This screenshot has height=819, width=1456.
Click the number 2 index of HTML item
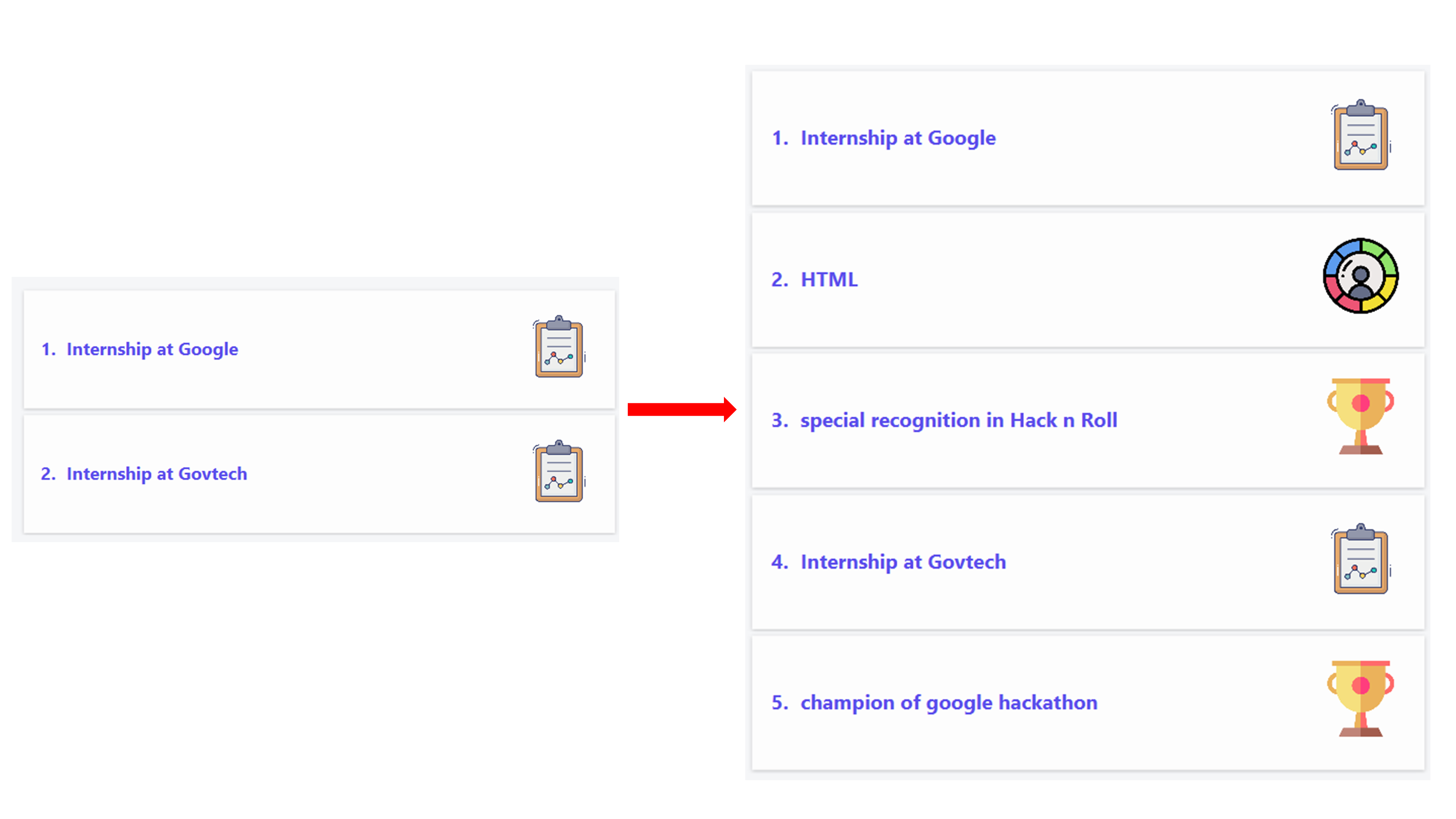tap(780, 280)
